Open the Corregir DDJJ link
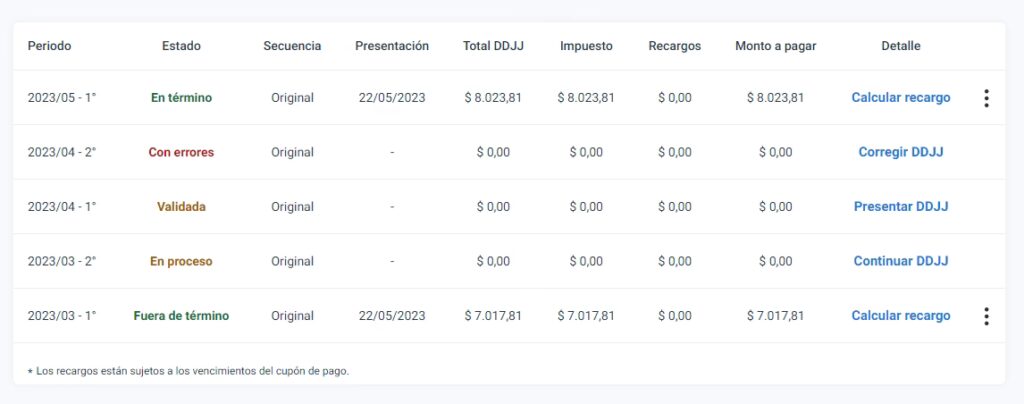This screenshot has height=404, width=1024. (x=901, y=153)
